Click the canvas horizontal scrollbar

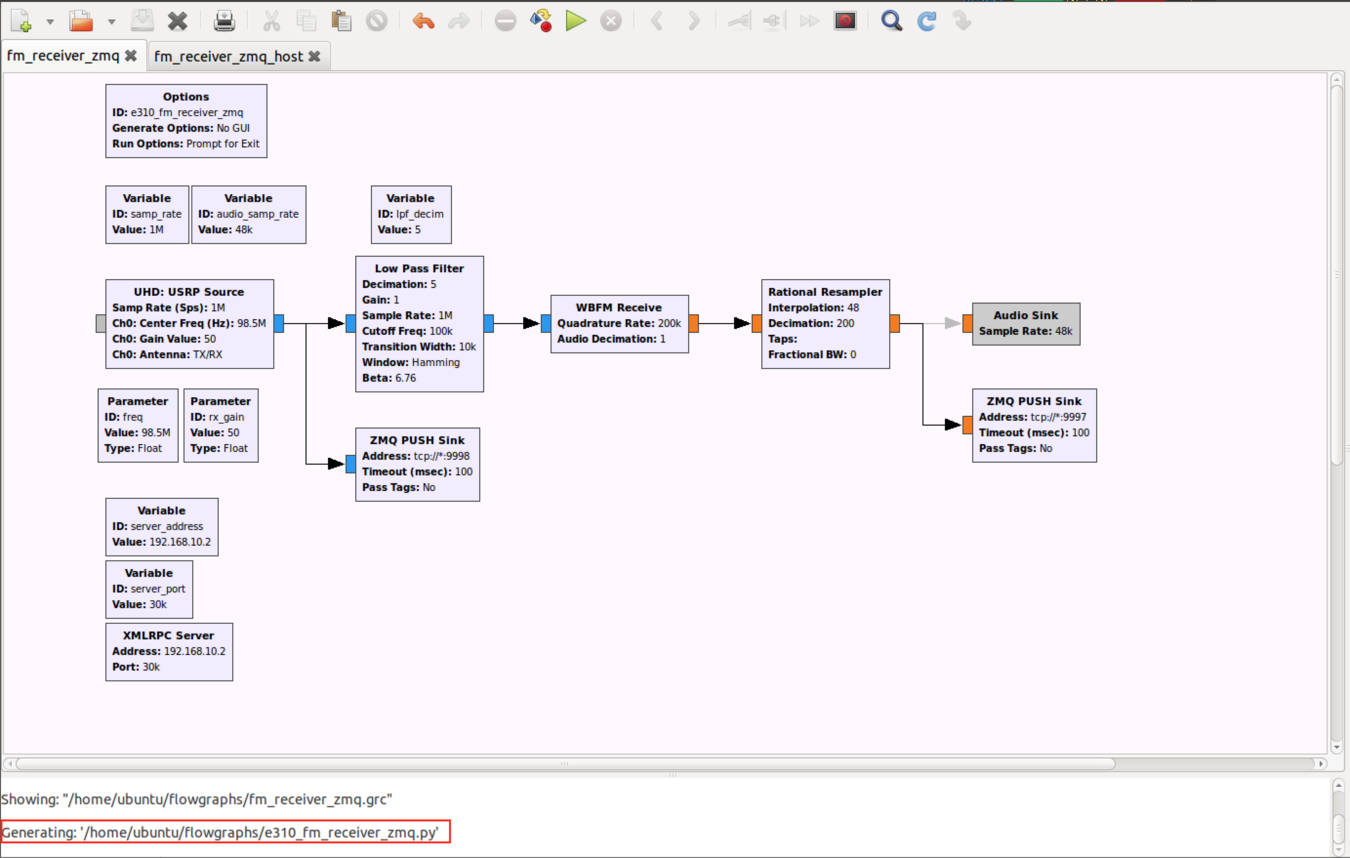[566, 763]
